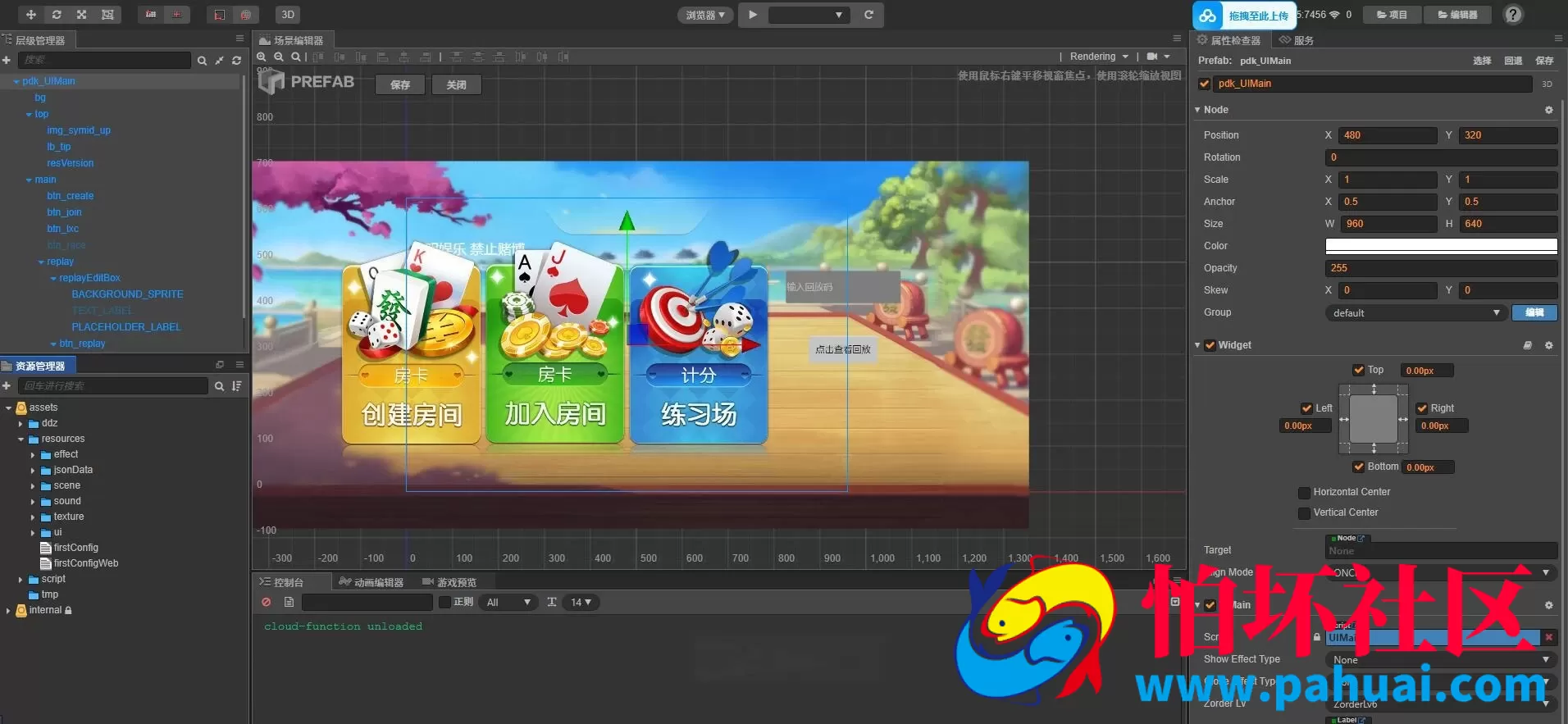This screenshot has height=724, width=1568.
Task: Refresh the hierarchy panel
Action: 236,61
